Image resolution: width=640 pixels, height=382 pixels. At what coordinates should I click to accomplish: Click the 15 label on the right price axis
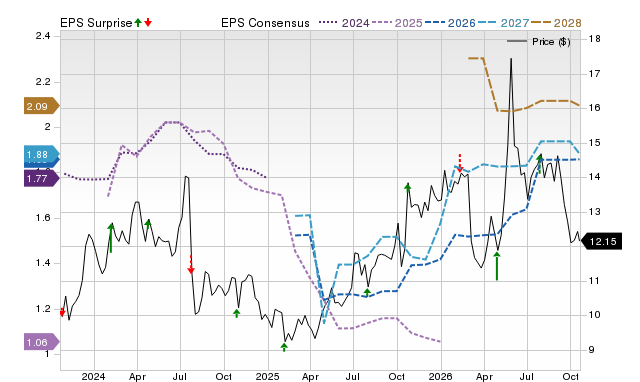594,142
